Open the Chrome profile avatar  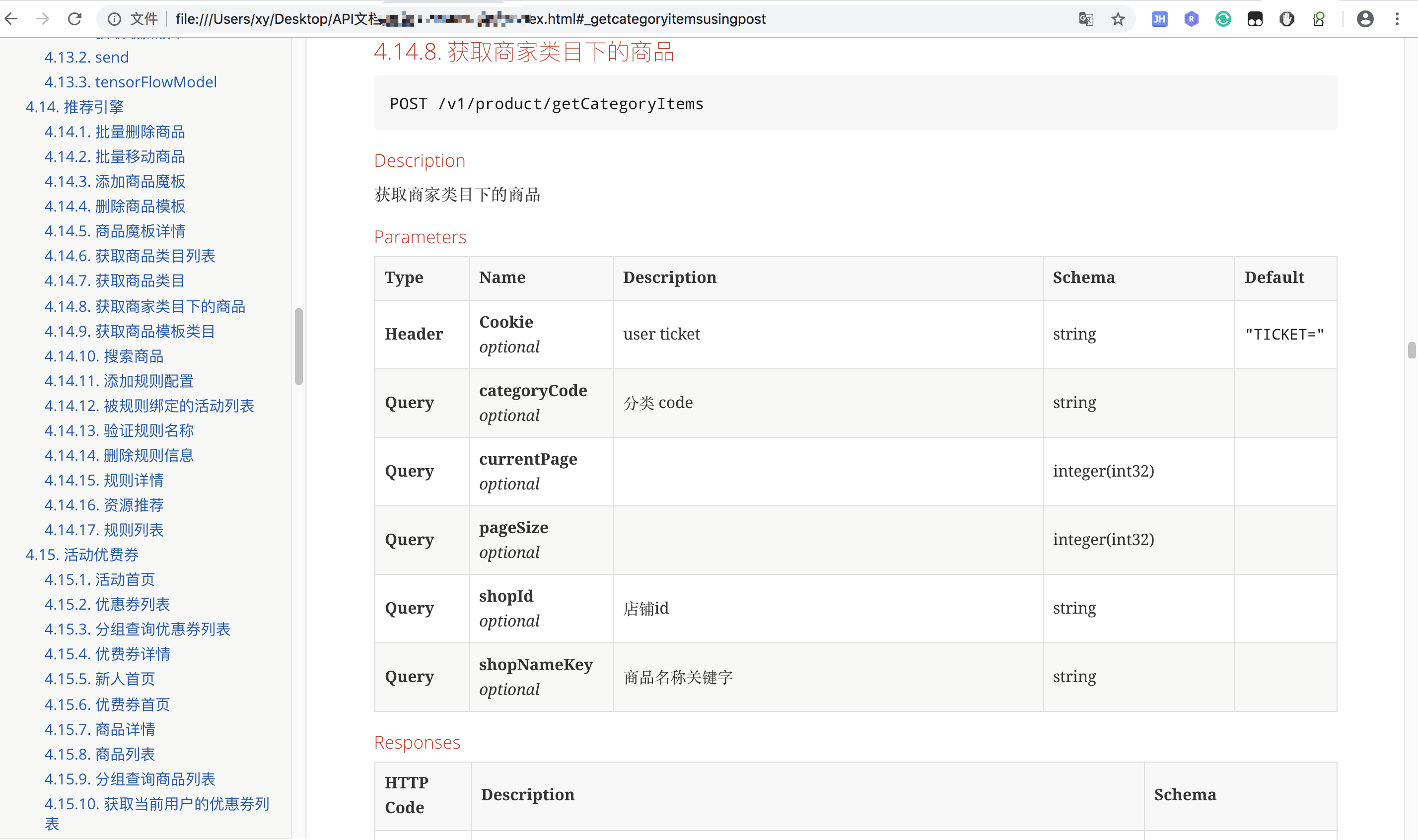[x=1365, y=19]
